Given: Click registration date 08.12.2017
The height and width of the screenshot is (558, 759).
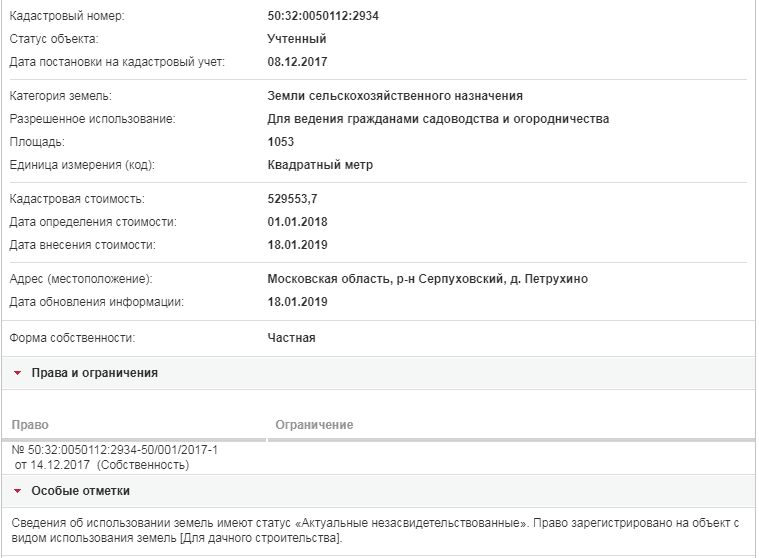Looking at the screenshot, I should (x=297, y=62).
